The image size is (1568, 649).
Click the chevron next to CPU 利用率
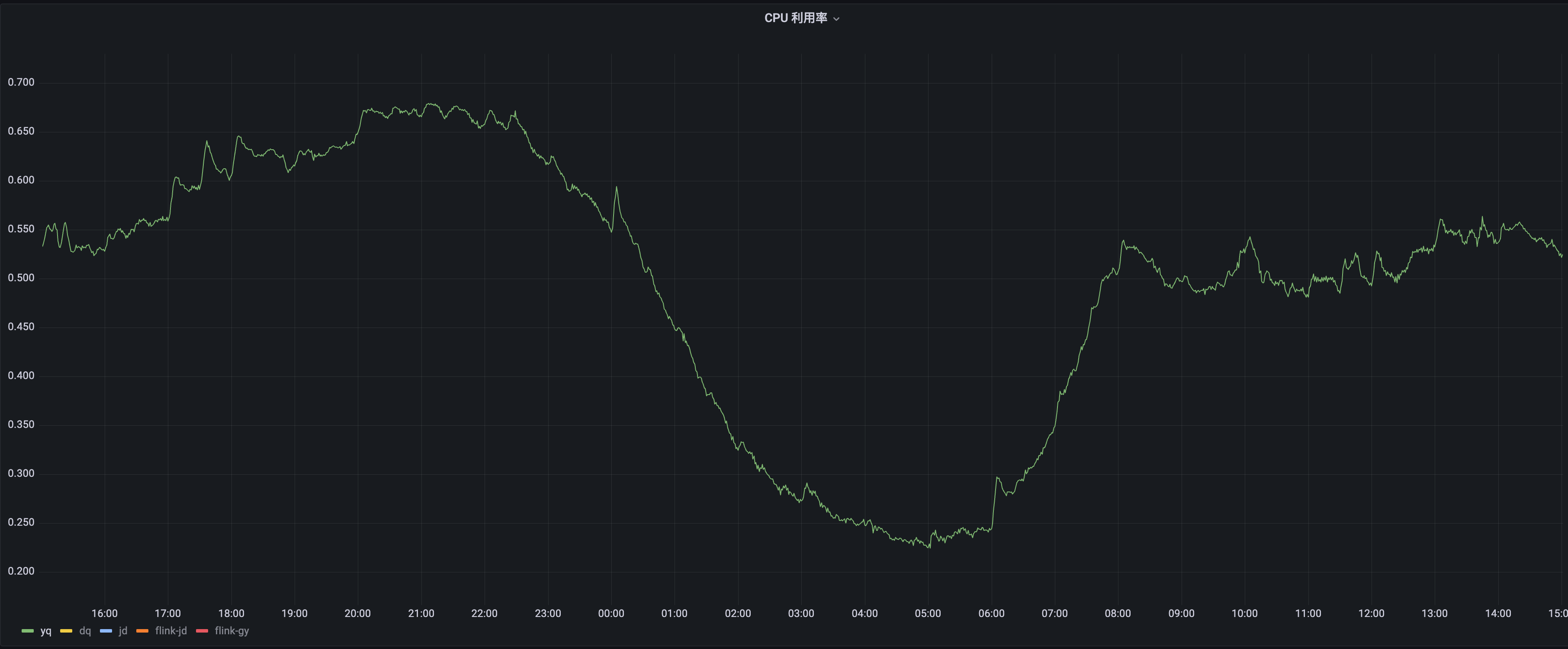[836, 19]
